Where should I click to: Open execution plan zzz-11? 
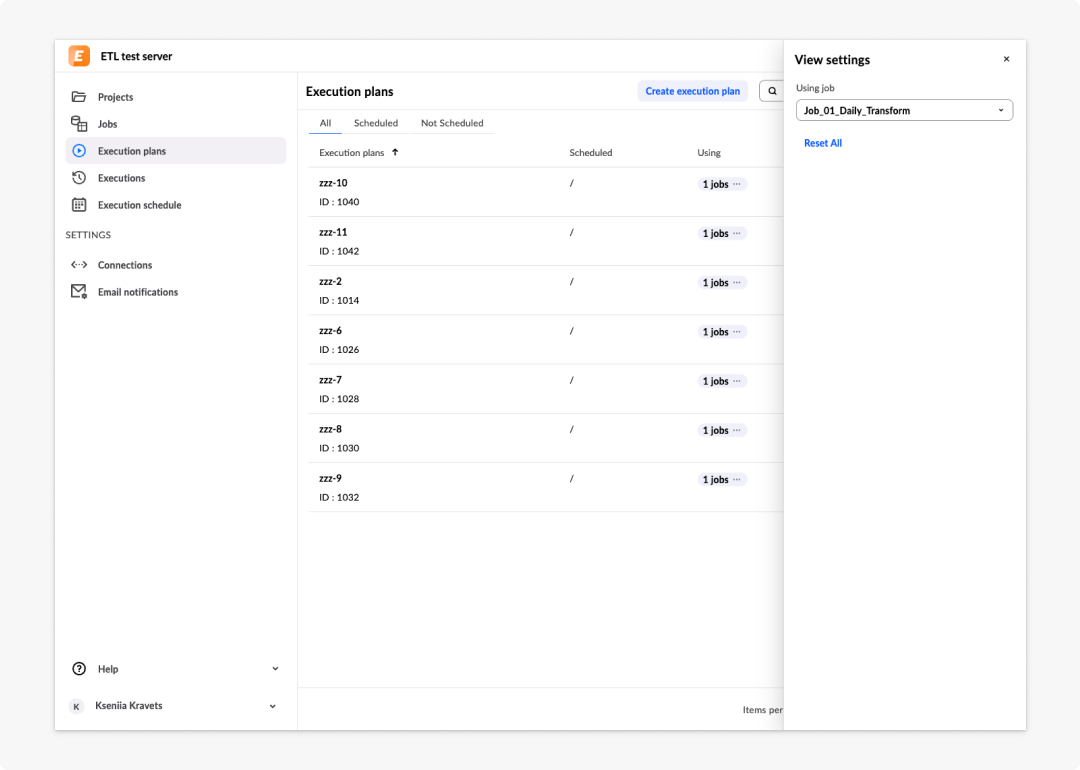pyautogui.click(x=333, y=232)
